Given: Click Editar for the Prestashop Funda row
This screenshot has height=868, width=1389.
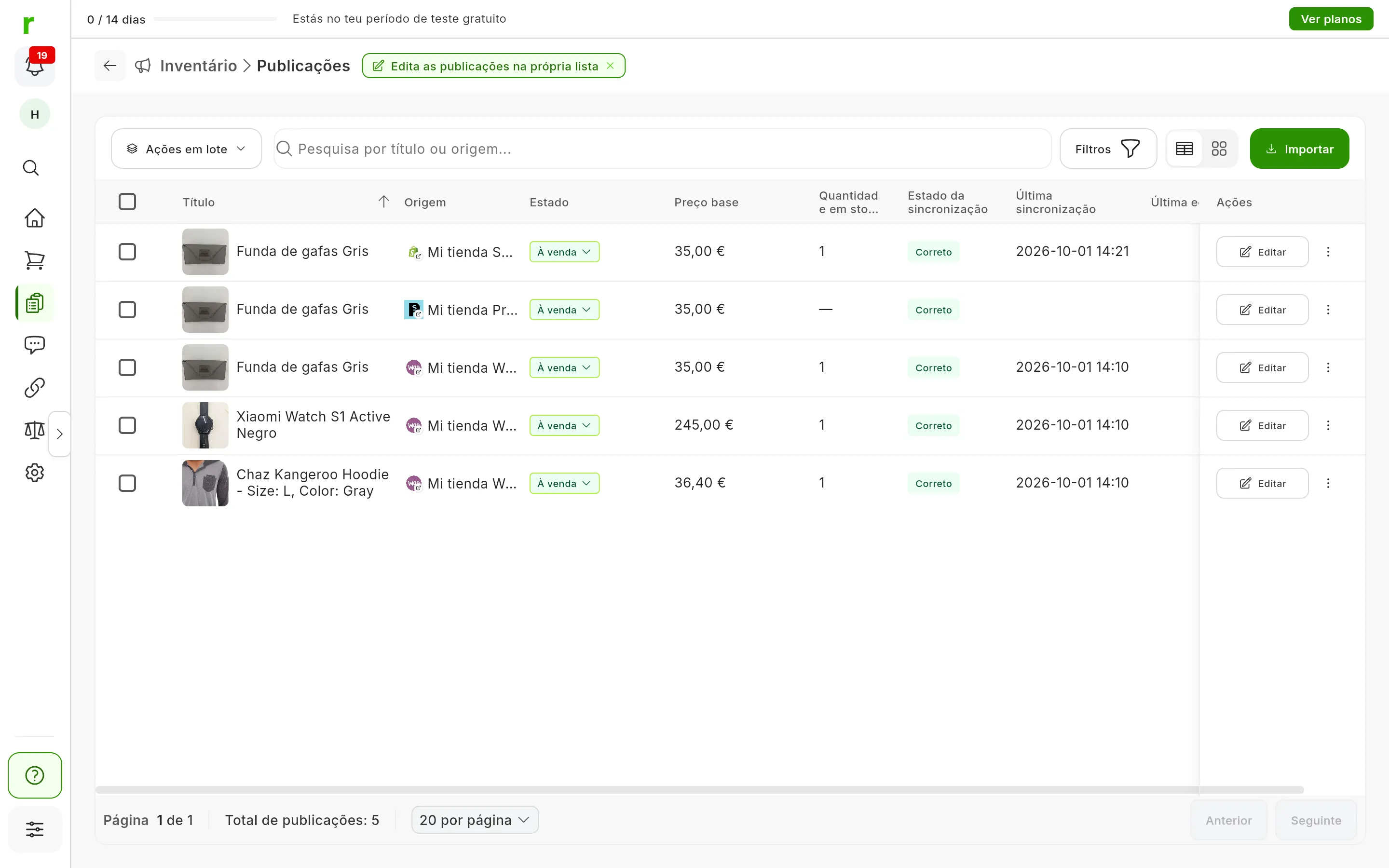Looking at the screenshot, I should click(1262, 310).
